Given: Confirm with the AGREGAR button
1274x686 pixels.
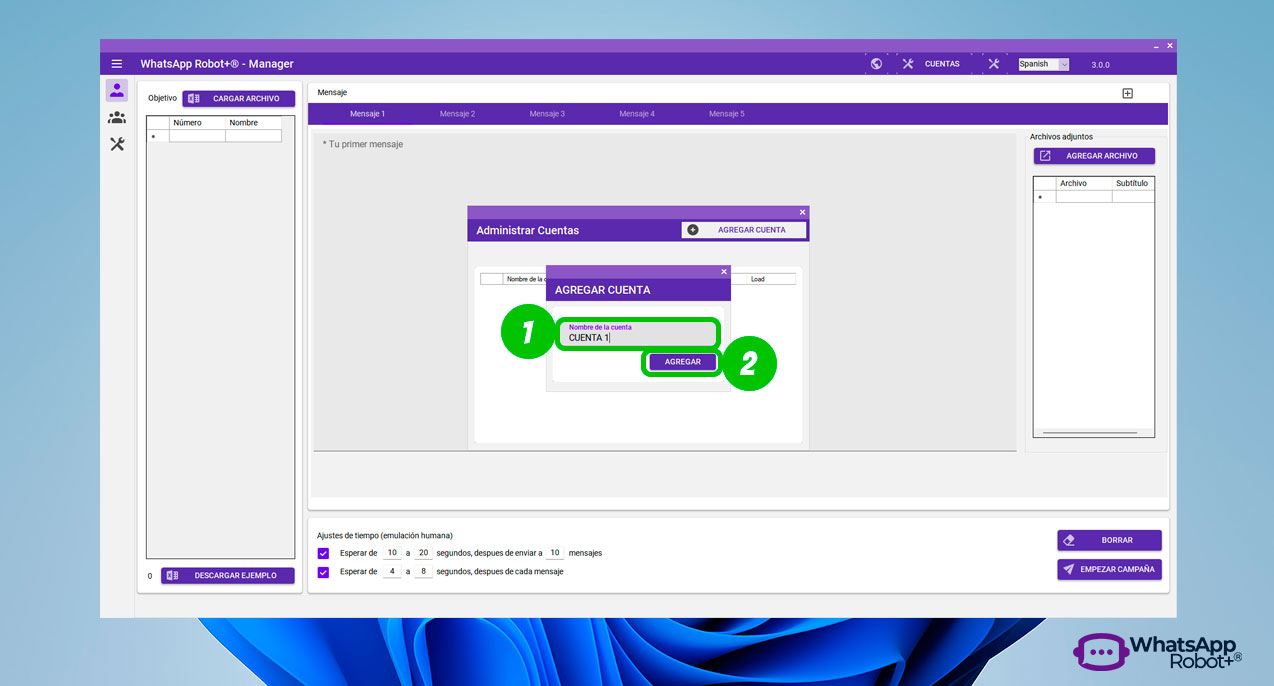Looking at the screenshot, I should [x=682, y=362].
